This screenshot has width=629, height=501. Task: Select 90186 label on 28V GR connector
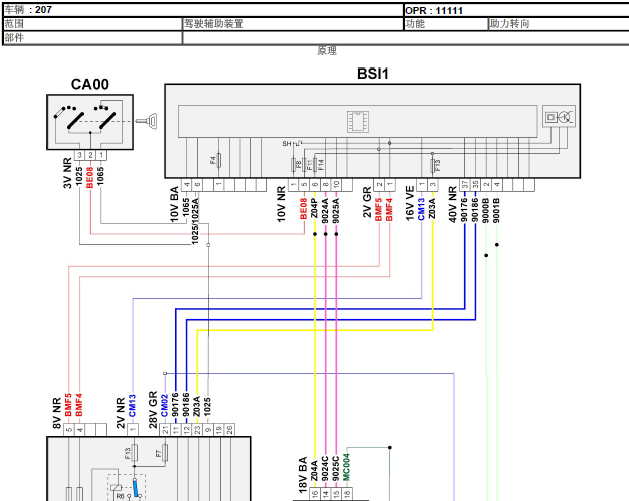pos(186,405)
